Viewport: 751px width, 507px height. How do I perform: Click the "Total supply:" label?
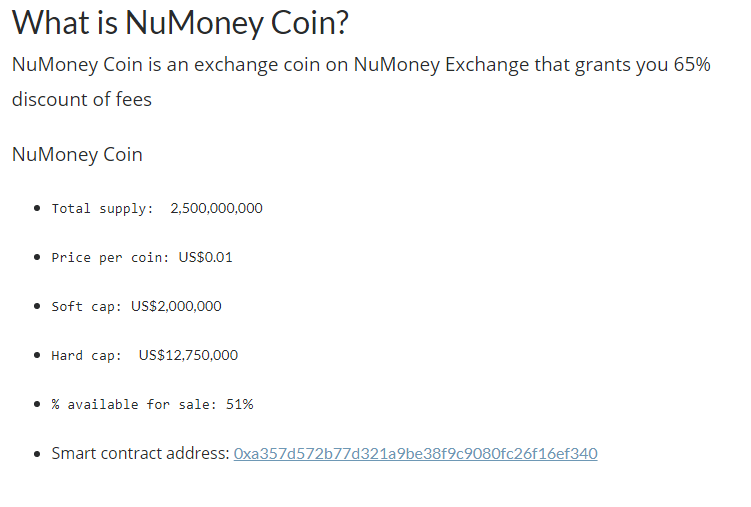(x=102, y=209)
